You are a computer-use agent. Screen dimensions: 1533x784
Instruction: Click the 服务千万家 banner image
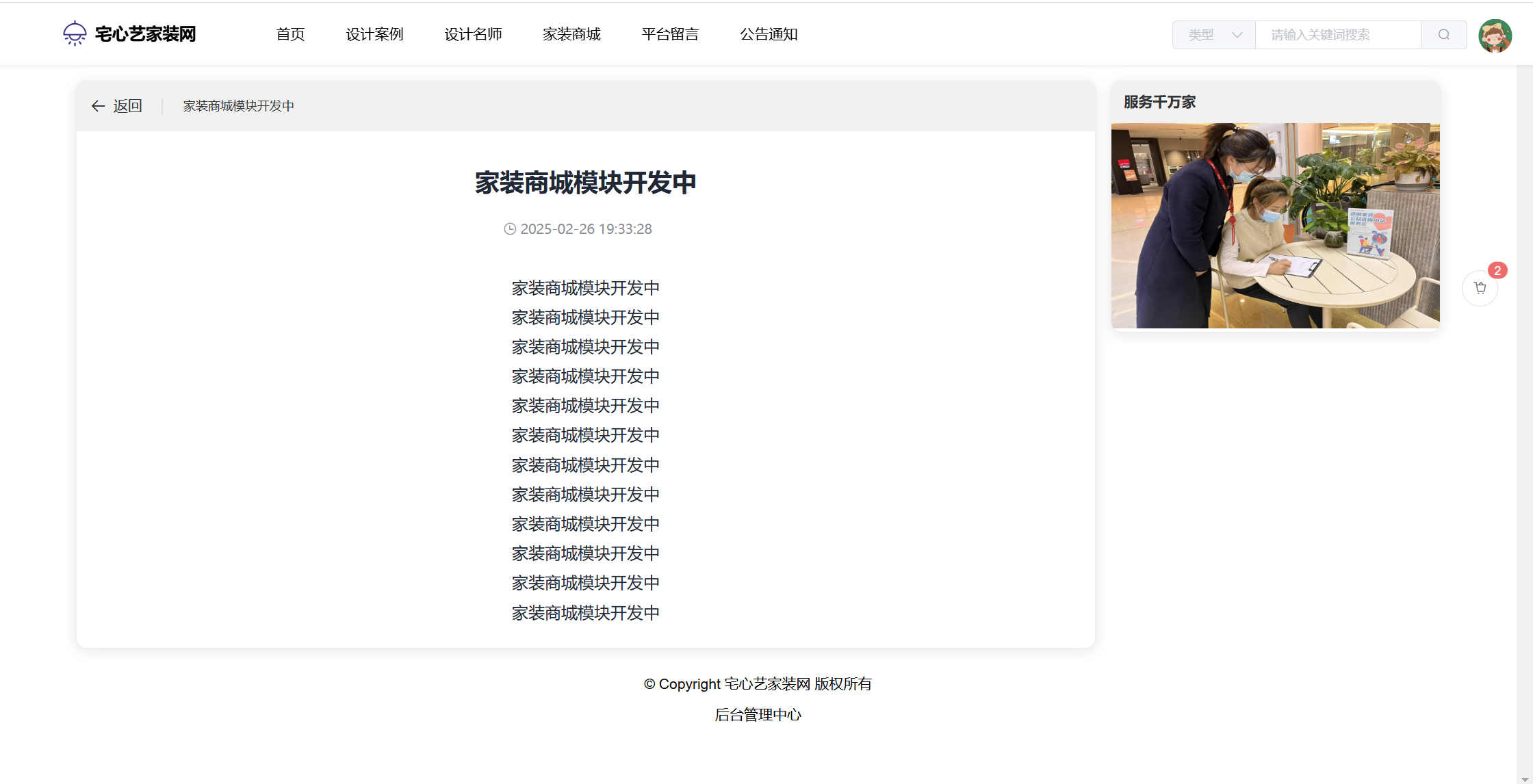[1275, 226]
